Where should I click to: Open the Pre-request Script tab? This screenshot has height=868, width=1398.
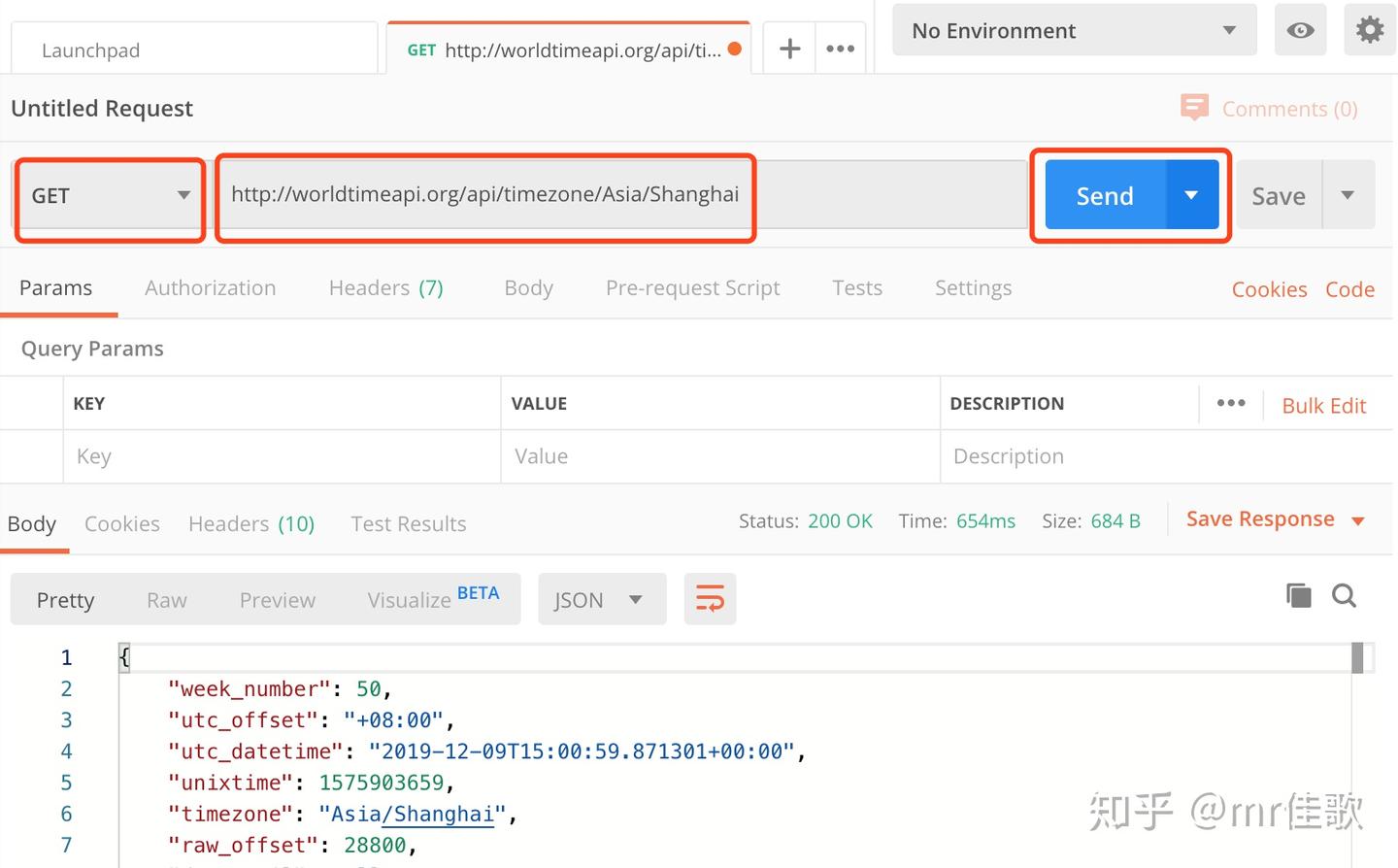(693, 287)
